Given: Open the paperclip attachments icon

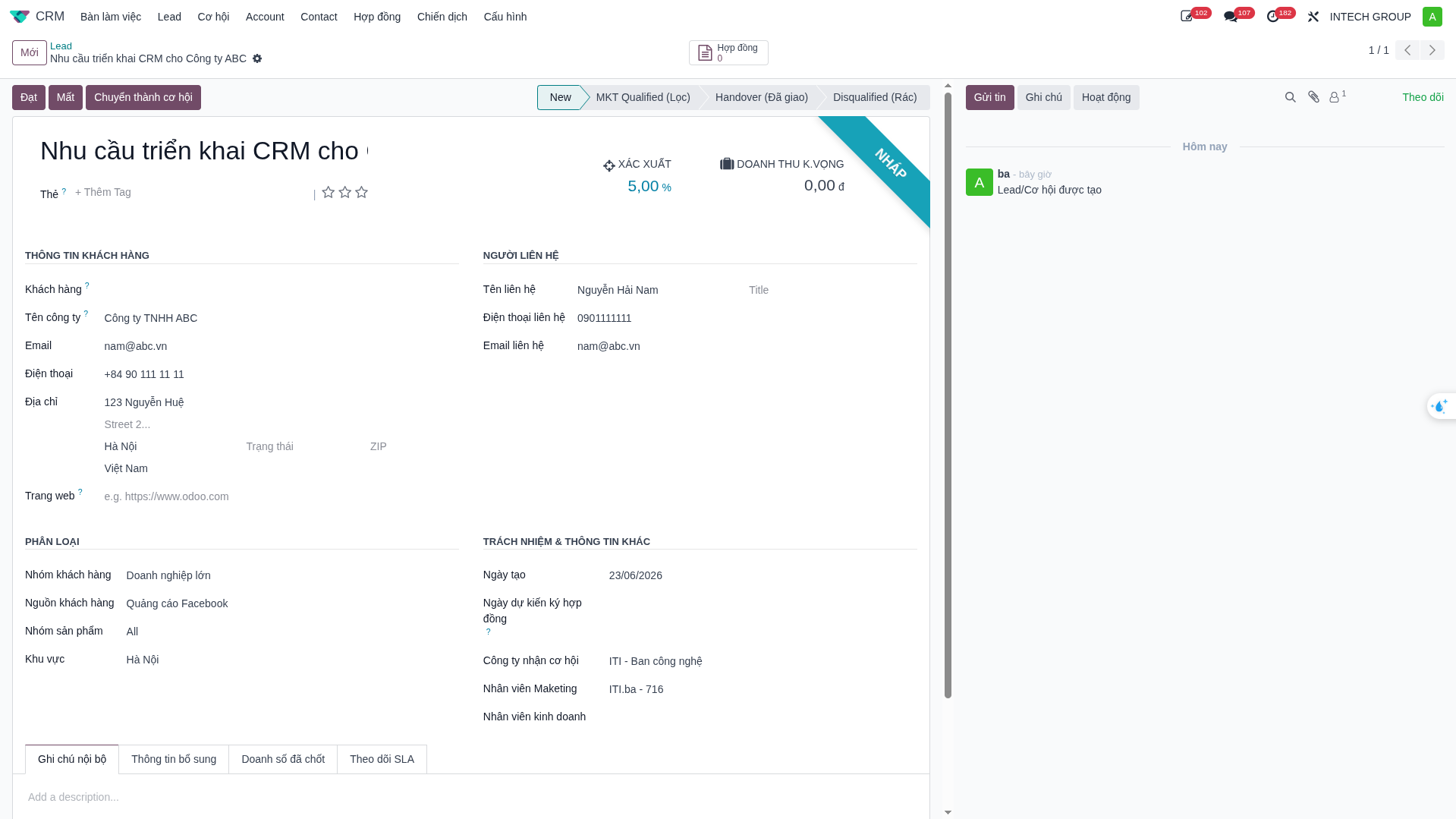Looking at the screenshot, I should 1313,97.
